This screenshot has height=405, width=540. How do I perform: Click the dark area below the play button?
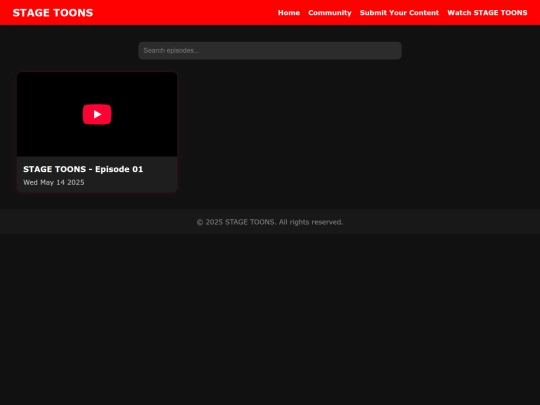pyautogui.click(x=97, y=141)
